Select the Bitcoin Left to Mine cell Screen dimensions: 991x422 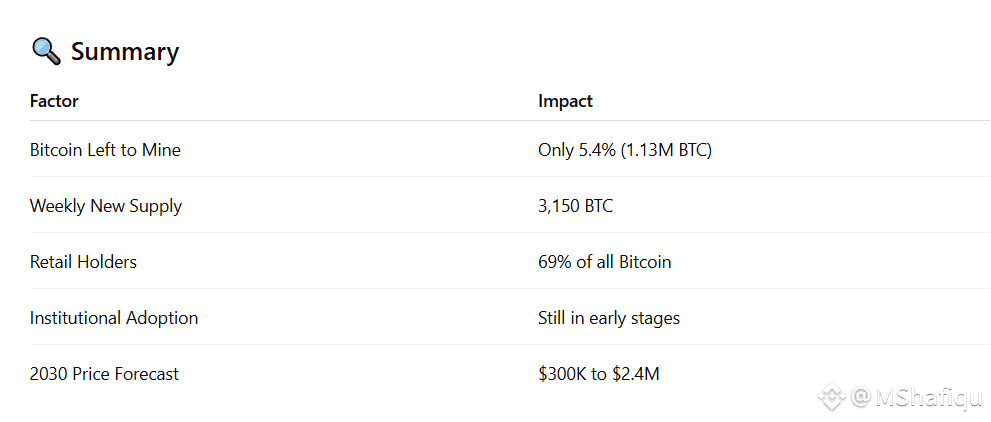pyautogui.click(x=105, y=150)
